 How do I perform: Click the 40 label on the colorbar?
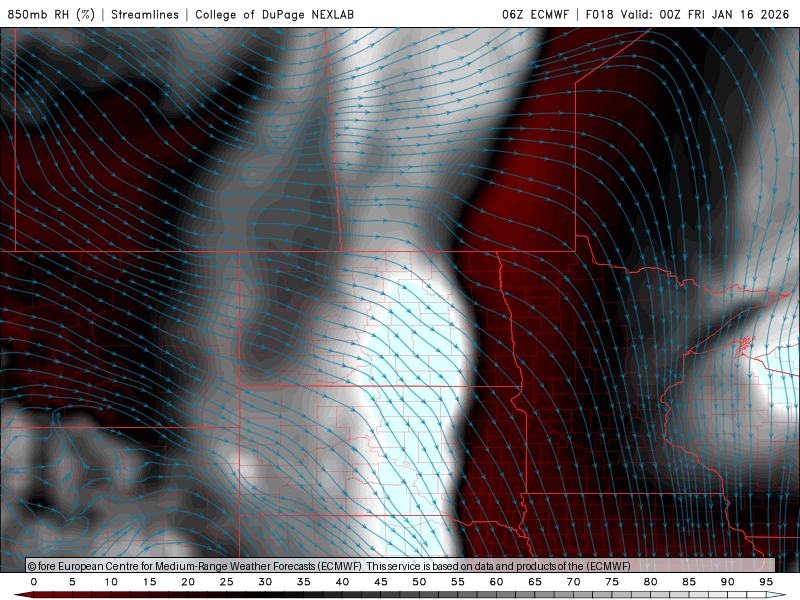click(342, 582)
